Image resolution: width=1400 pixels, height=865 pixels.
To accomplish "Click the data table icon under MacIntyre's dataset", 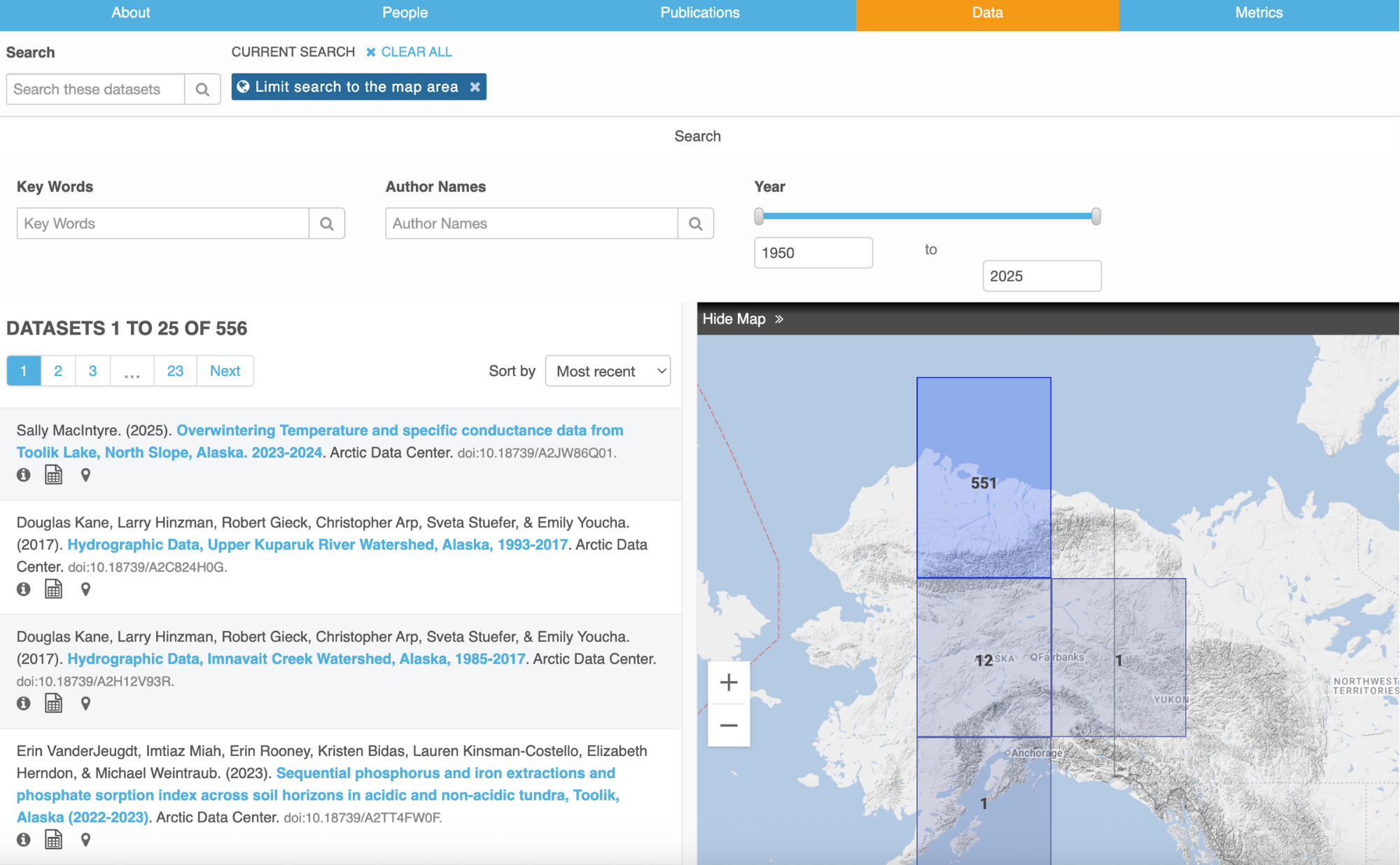I will pos(54,474).
